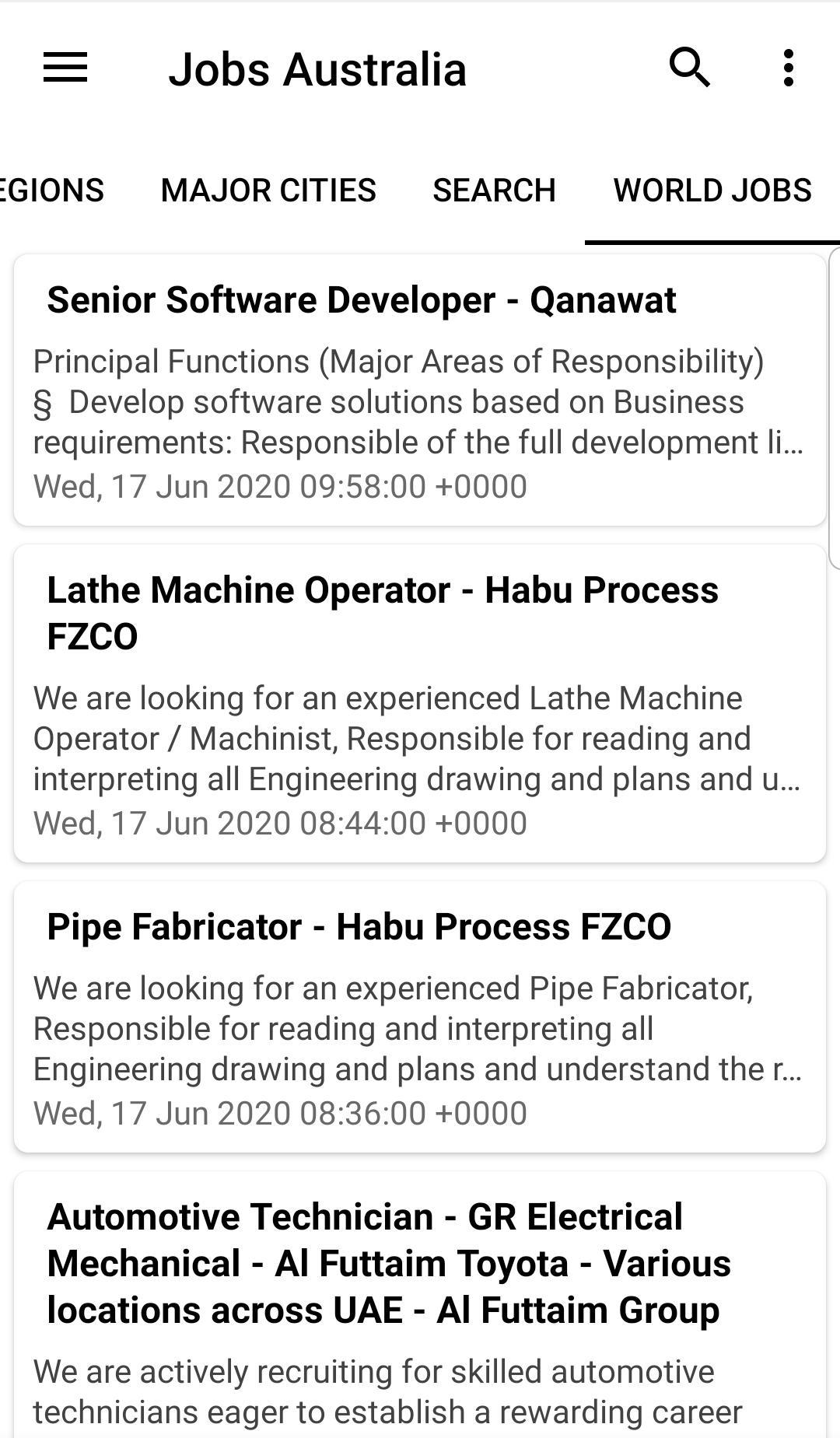Switch to the Regions tab
The width and height of the screenshot is (840, 1438).
[x=52, y=191]
